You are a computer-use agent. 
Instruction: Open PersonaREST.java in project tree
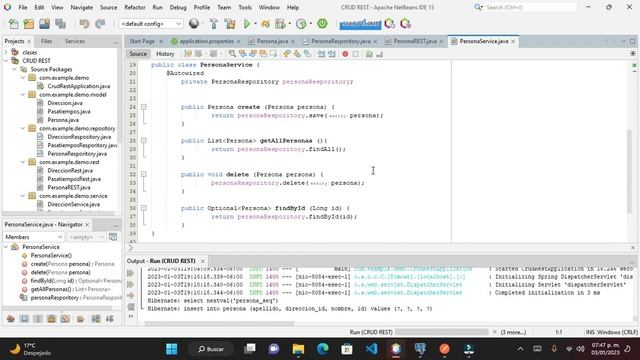click(69, 187)
